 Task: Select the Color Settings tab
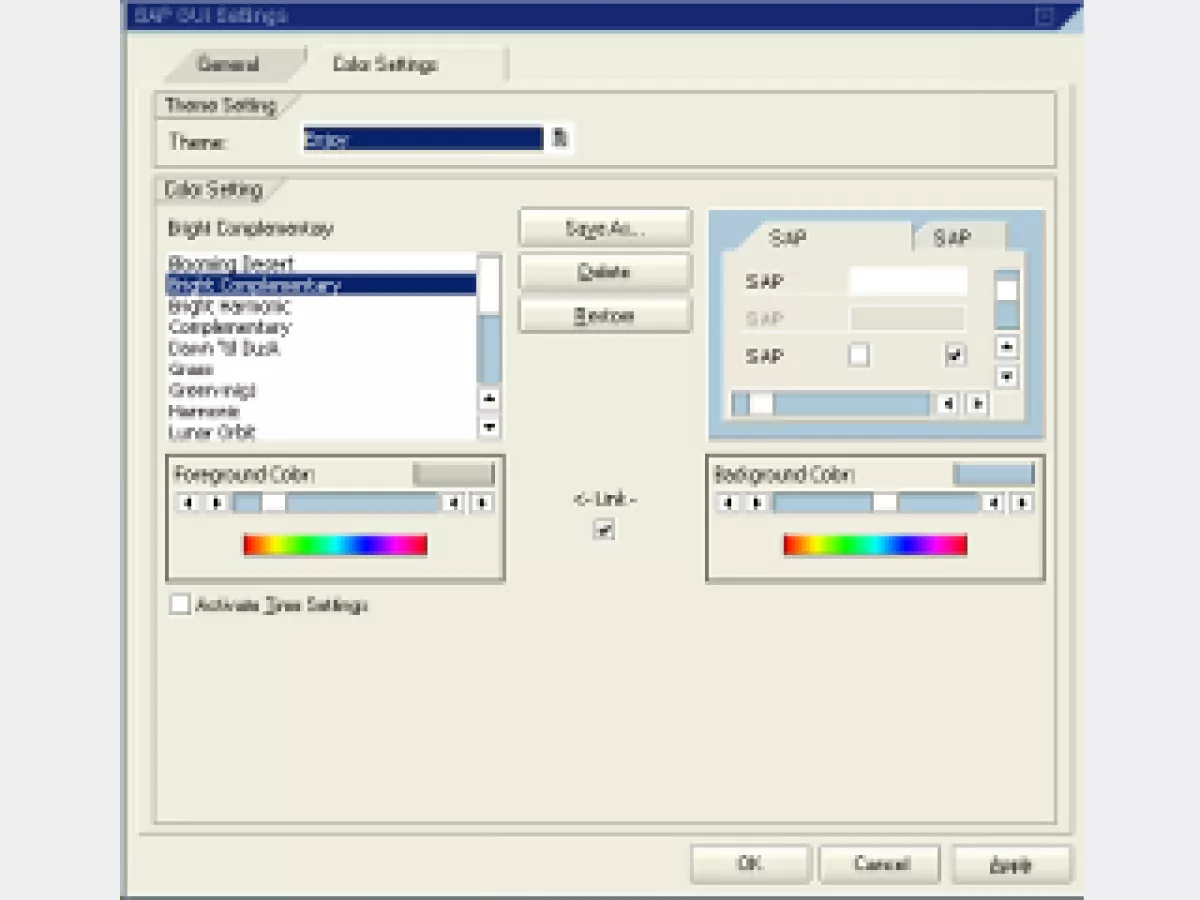[385, 65]
